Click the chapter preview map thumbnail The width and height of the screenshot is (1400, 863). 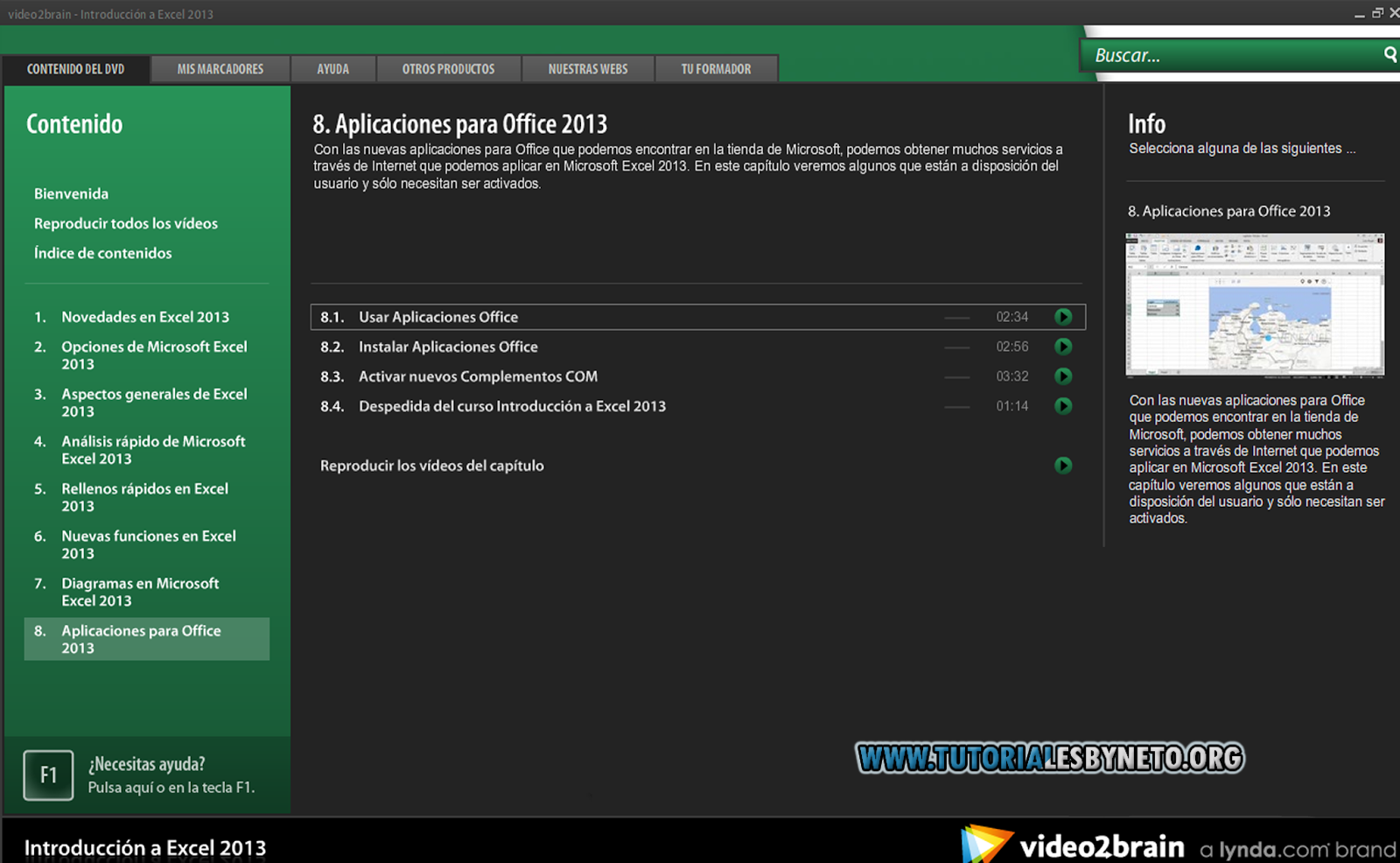(1255, 305)
